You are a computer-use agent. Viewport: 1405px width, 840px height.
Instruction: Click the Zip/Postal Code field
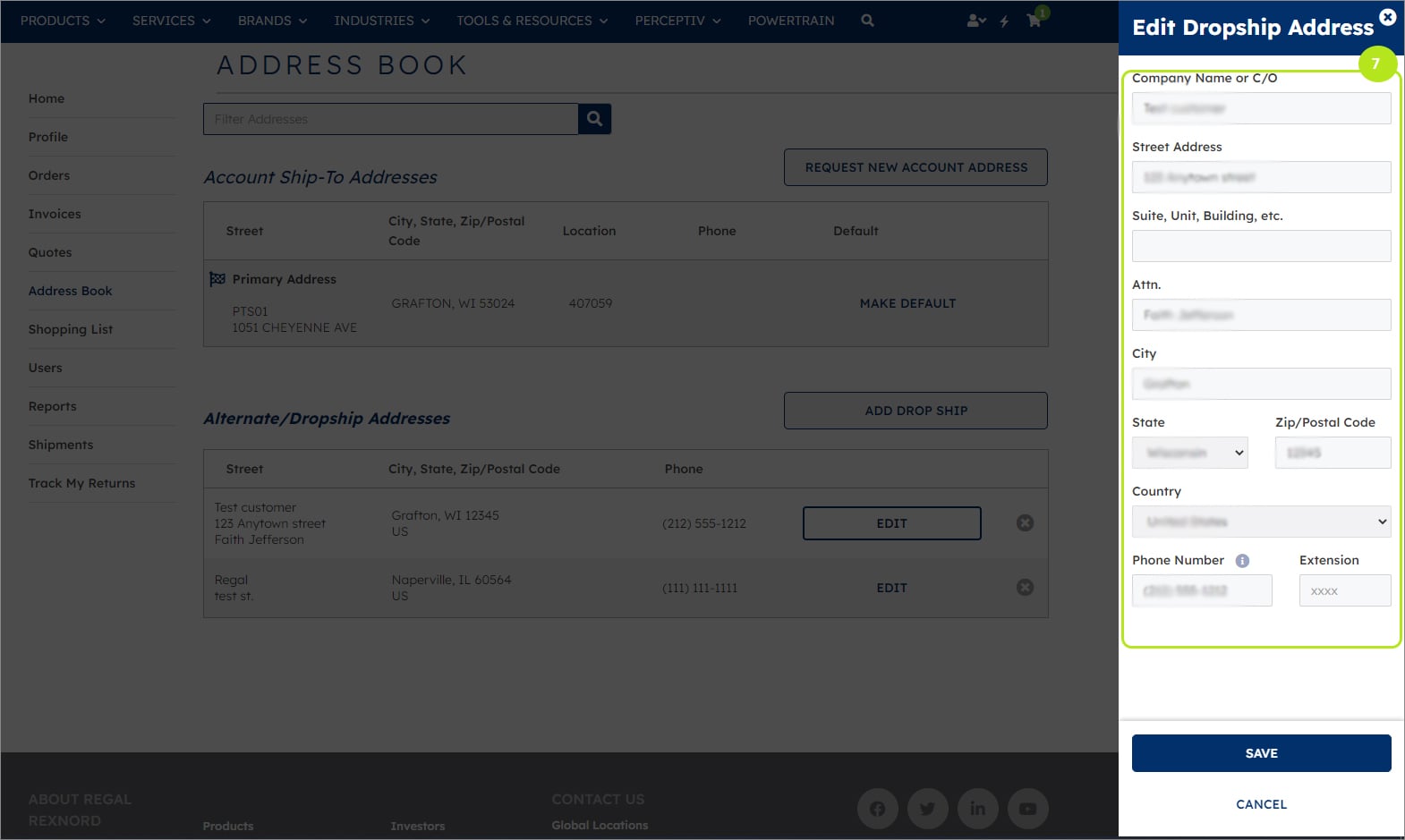[1333, 453]
